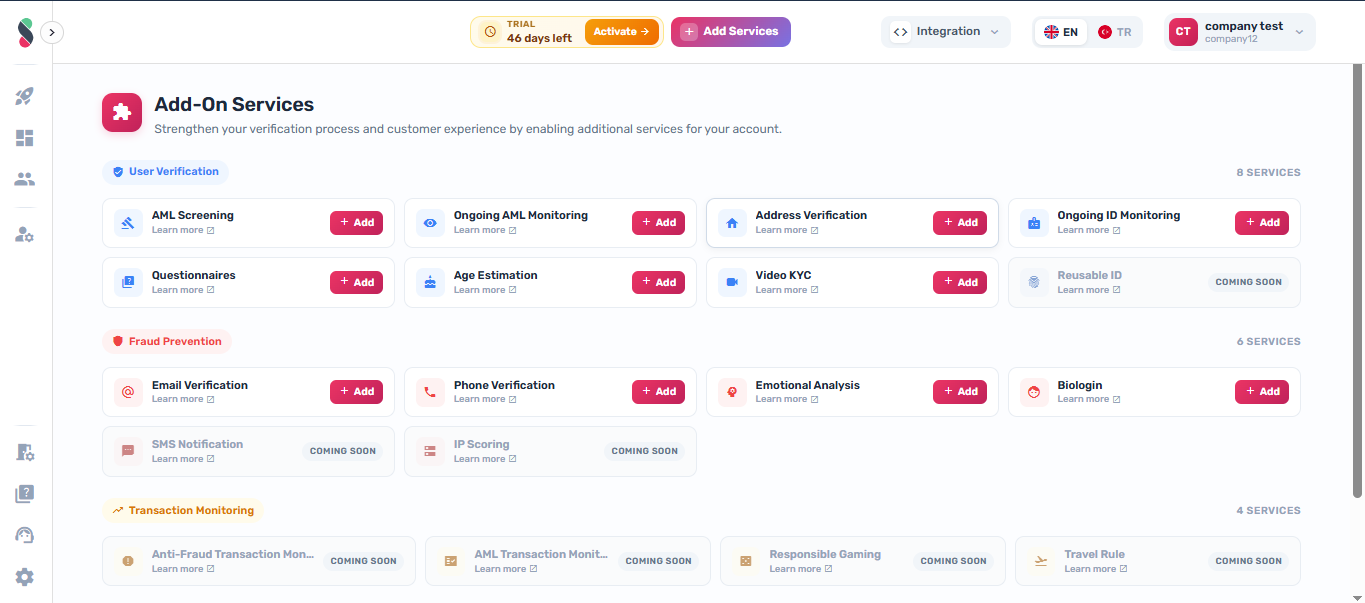1365x603 pixels.
Task: Open the support headset icon in sidebar
Action: (25, 535)
